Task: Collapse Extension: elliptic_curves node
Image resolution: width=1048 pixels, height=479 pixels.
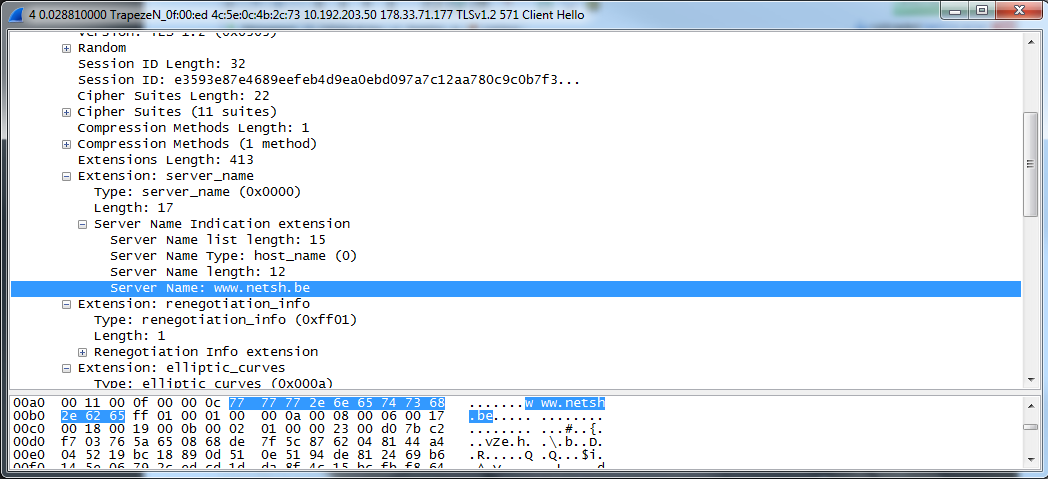Action: tap(66, 368)
